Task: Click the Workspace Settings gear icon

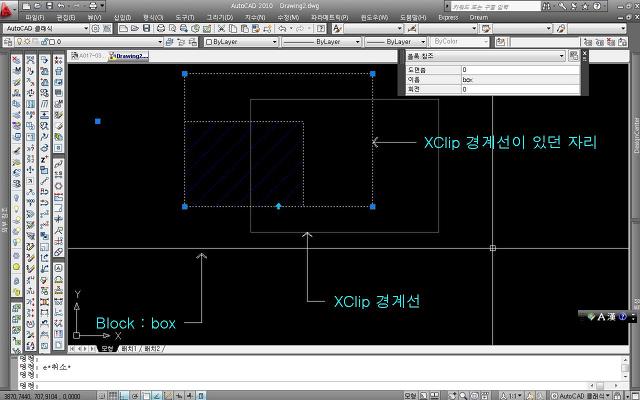Action: [96, 28]
